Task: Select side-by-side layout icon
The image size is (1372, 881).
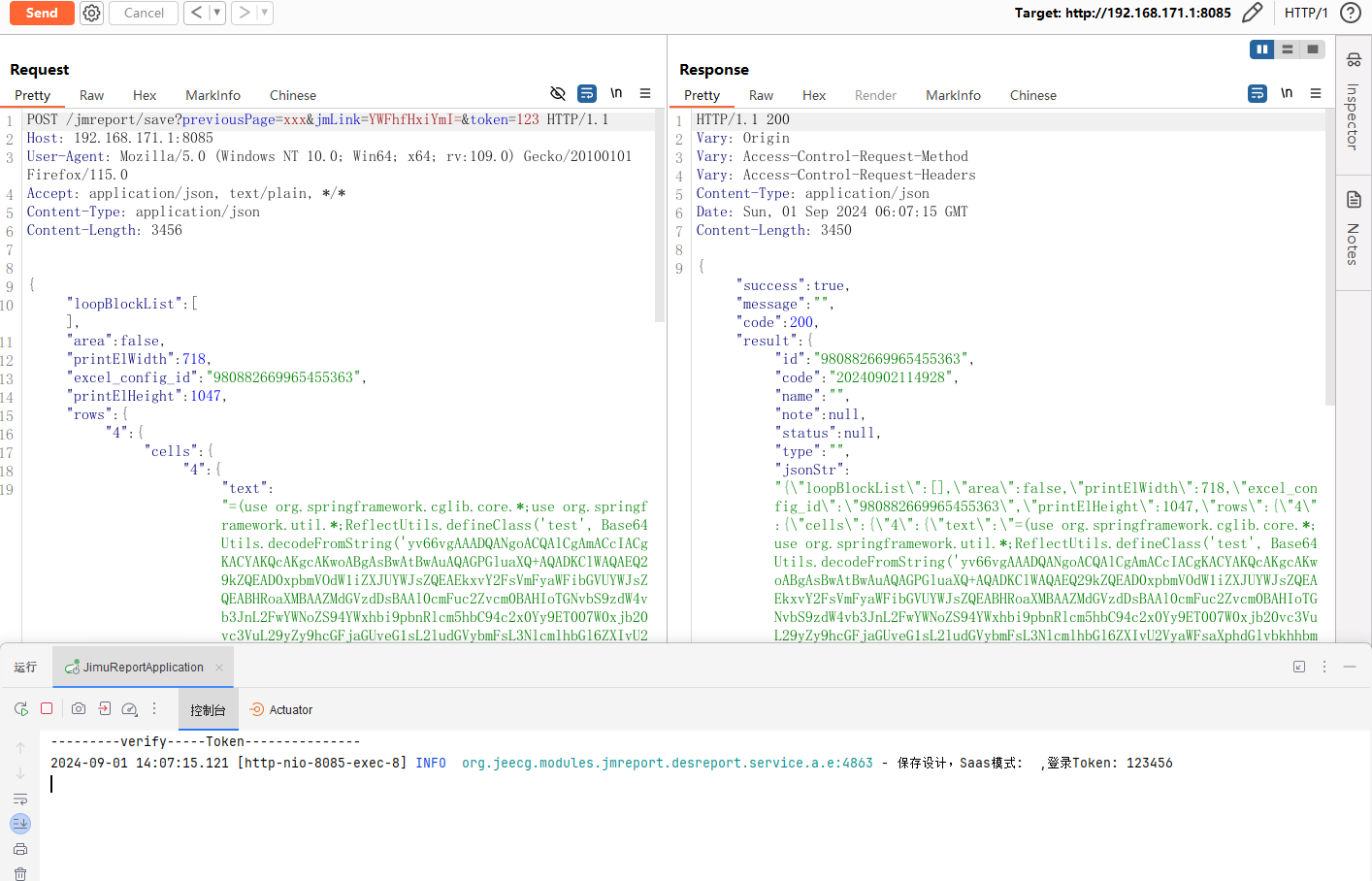Action: pyautogui.click(x=1261, y=49)
